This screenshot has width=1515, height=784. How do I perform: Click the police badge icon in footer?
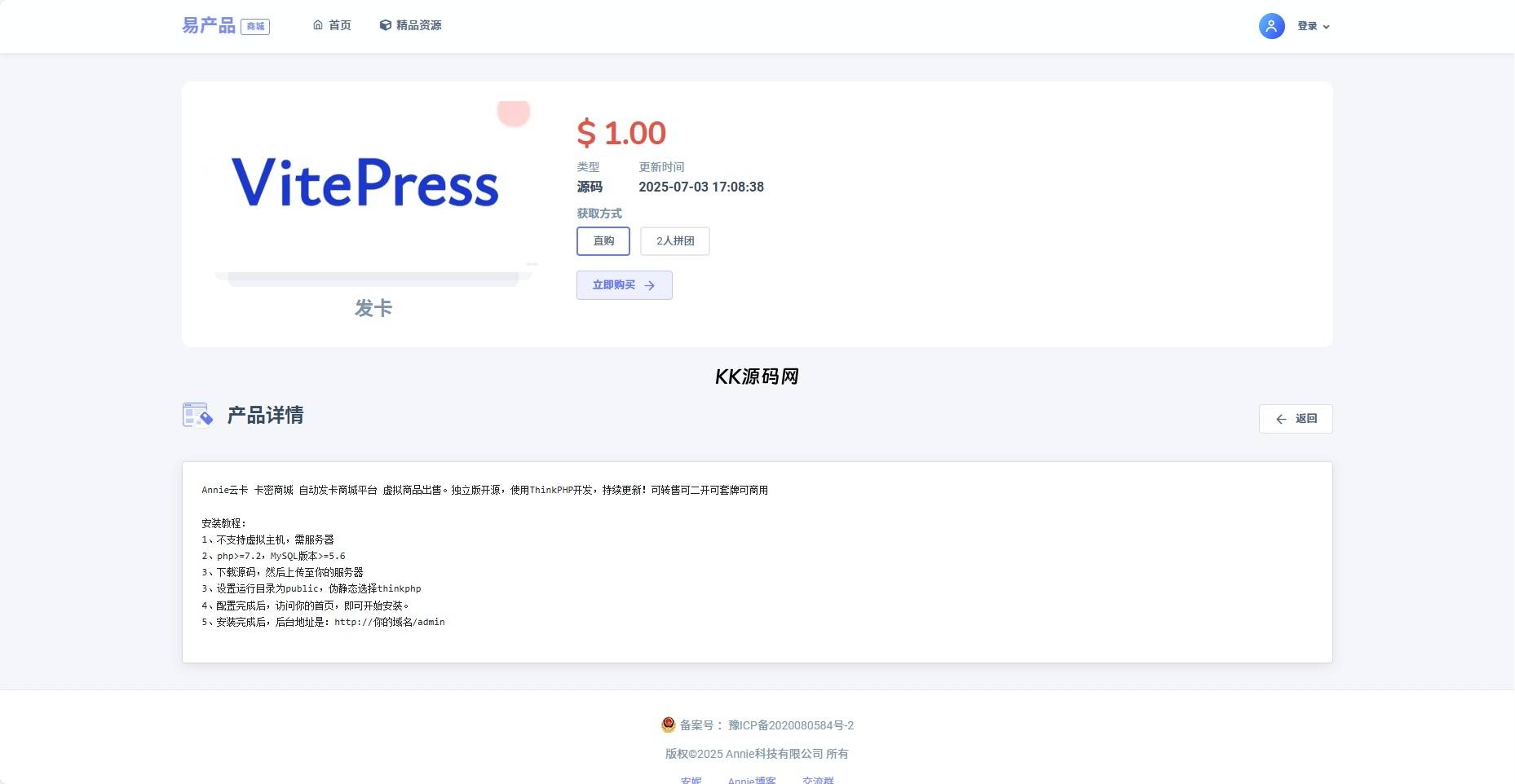[x=669, y=725]
